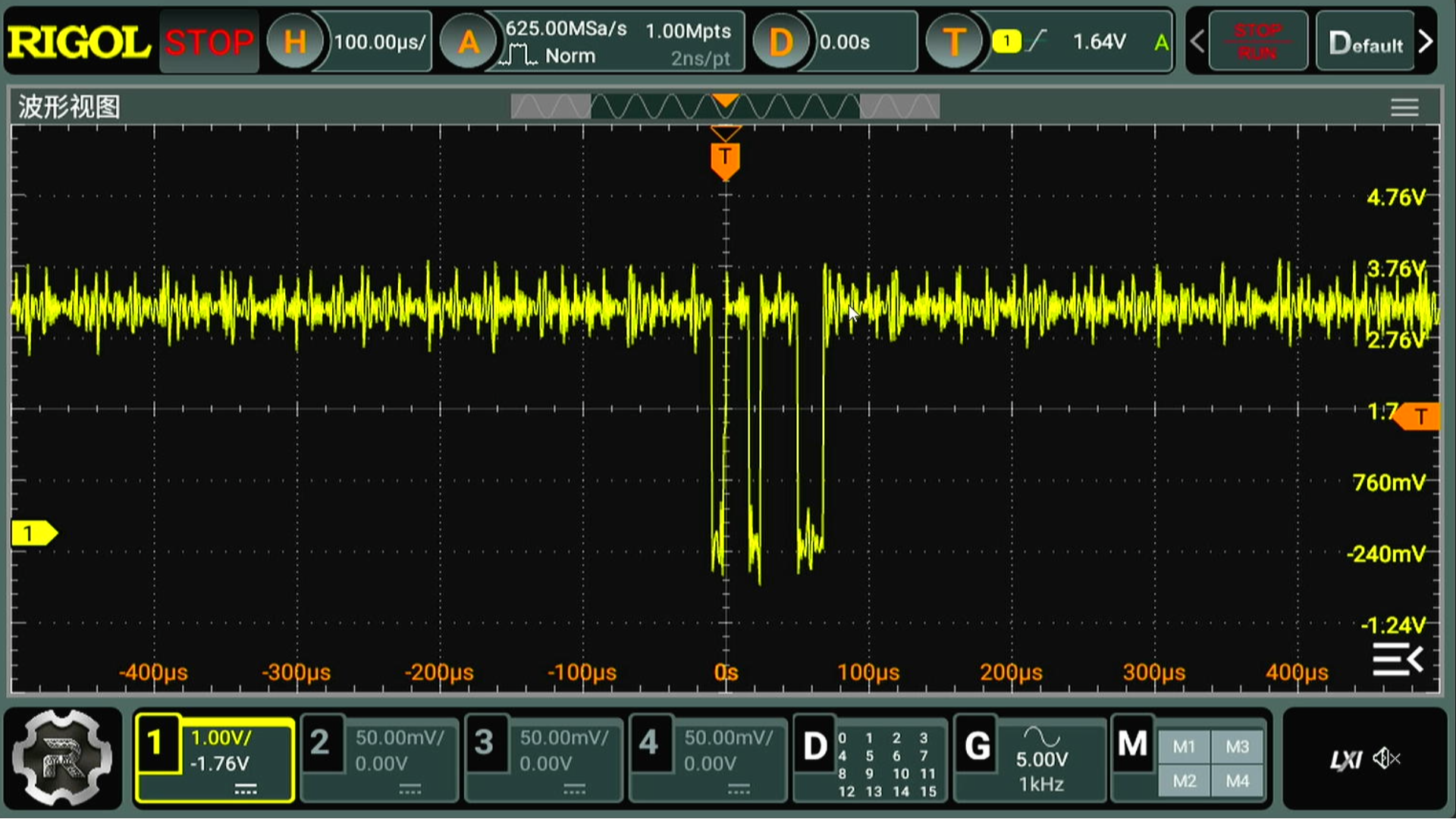This screenshot has height=819, width=1456.
Task: Click the navigation icon below the grid
Action: coord(1397,659)
